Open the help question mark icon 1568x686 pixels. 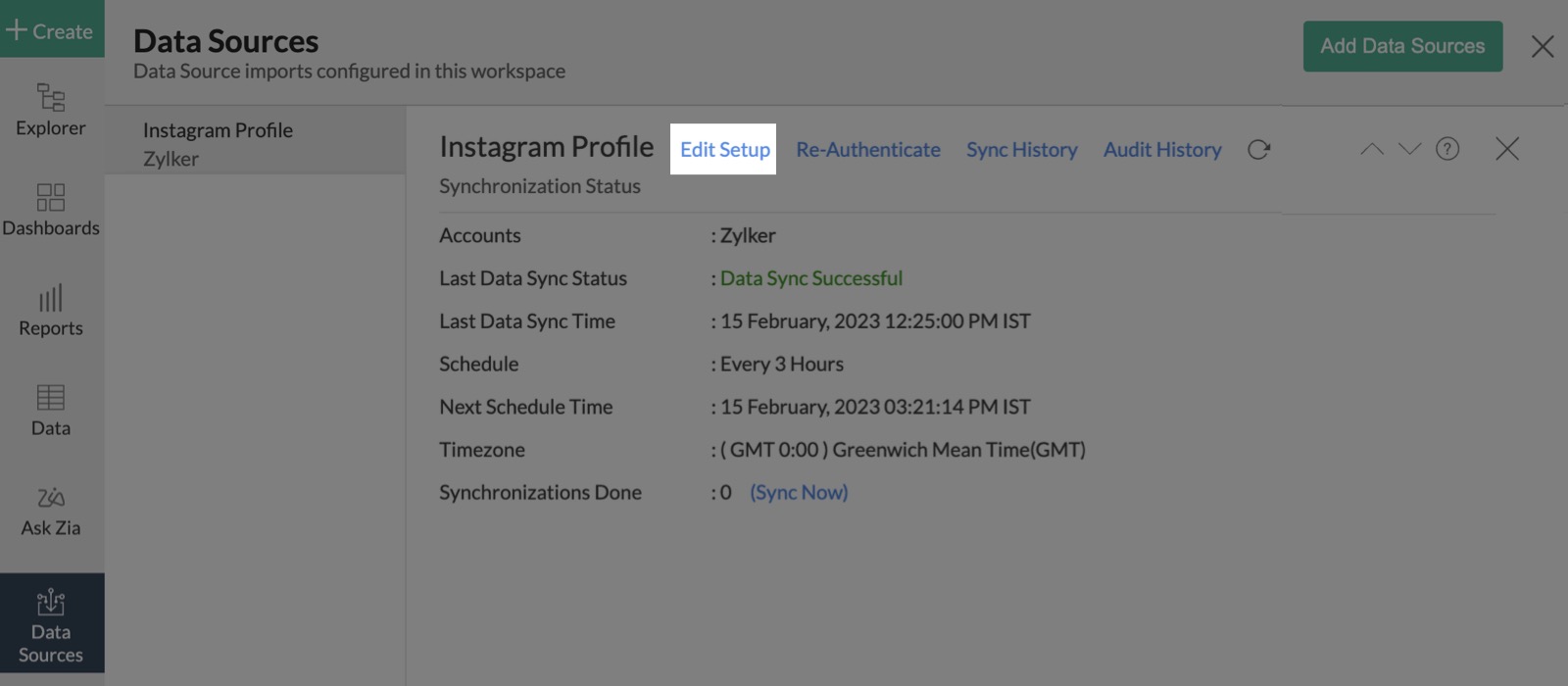tap(1447, 149)
